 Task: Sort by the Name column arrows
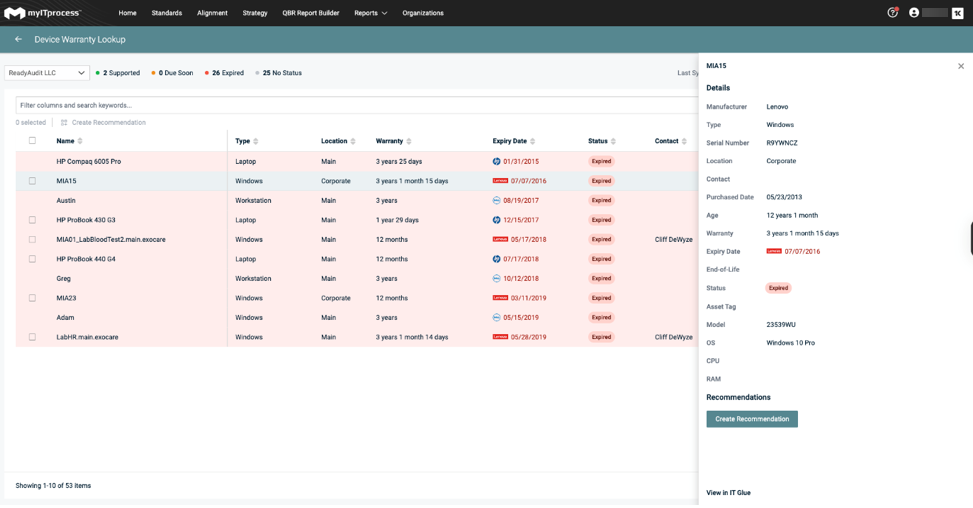[x=80, y=141]
